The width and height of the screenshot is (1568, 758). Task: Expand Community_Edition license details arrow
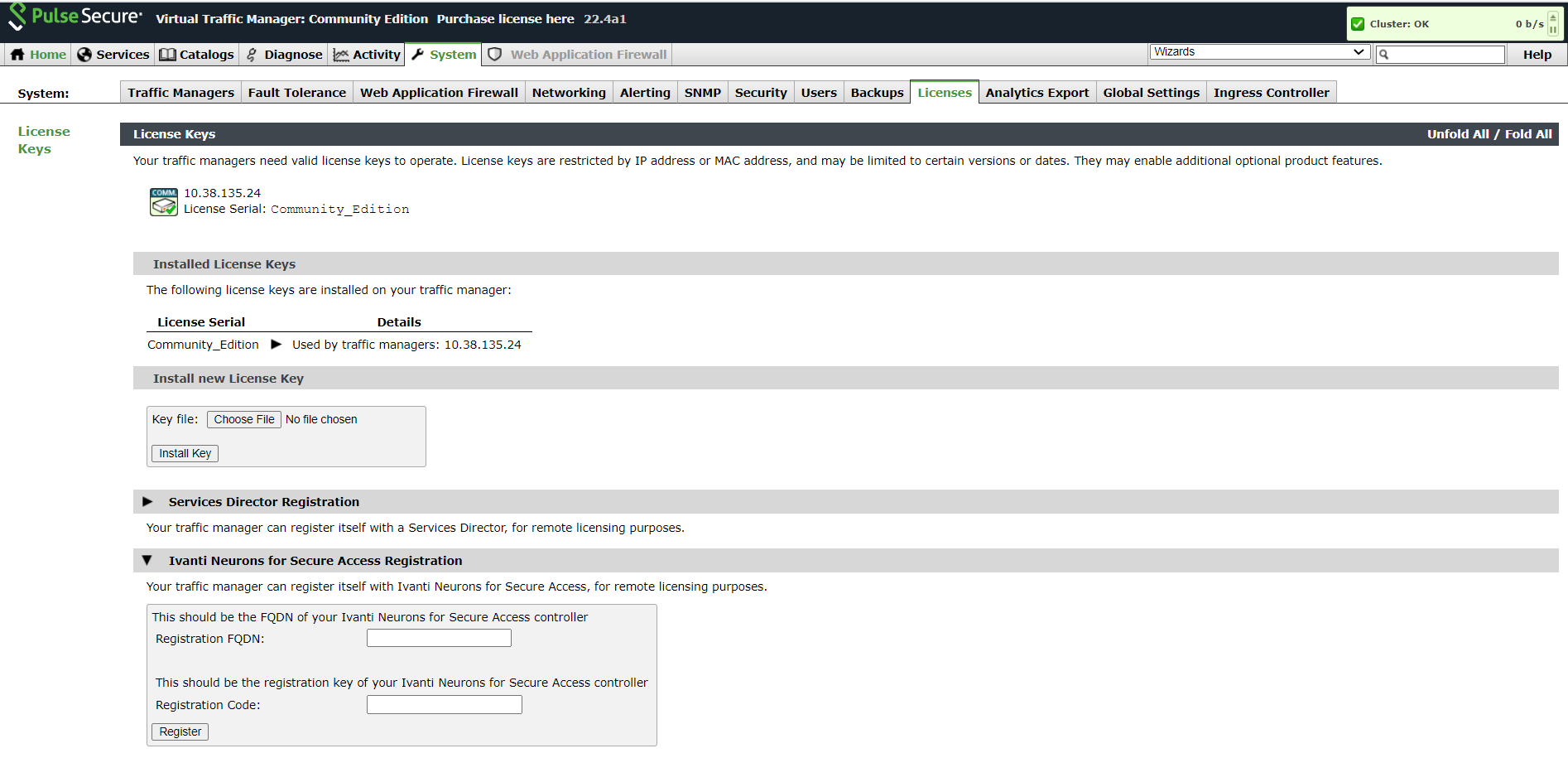pyautogui.click(x=277, y=345)
